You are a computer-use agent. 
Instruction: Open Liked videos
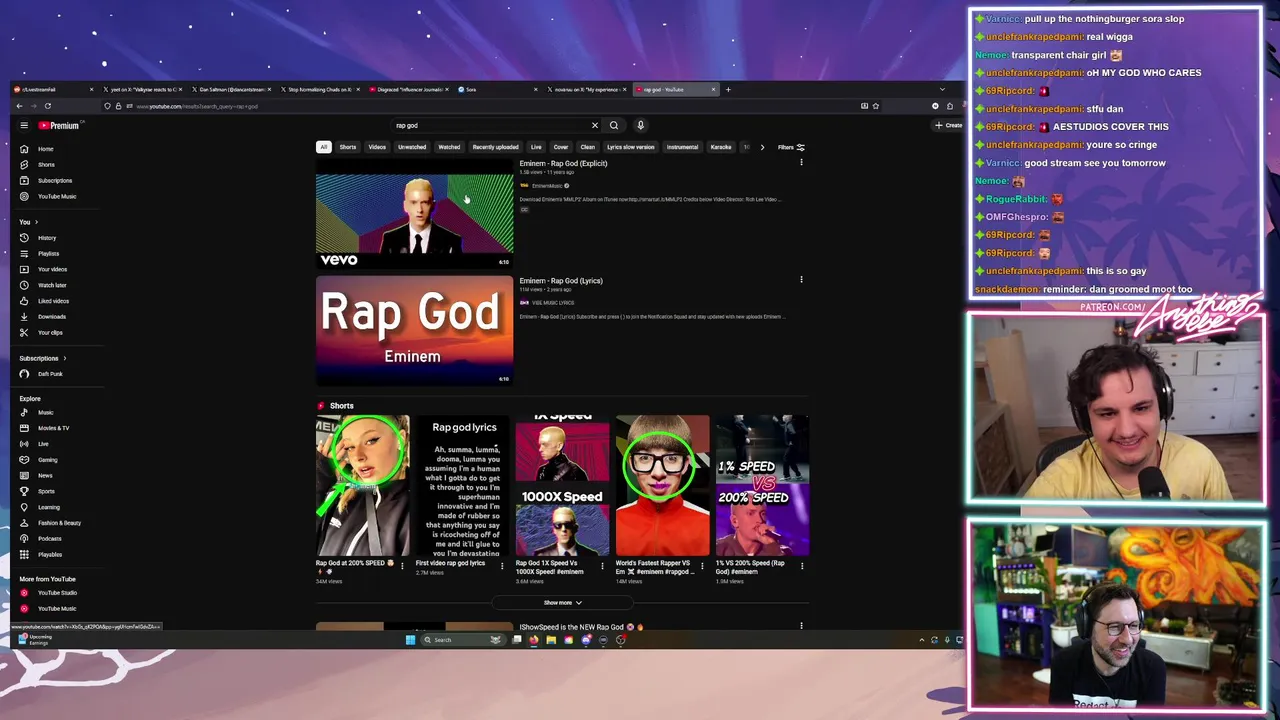53,301
